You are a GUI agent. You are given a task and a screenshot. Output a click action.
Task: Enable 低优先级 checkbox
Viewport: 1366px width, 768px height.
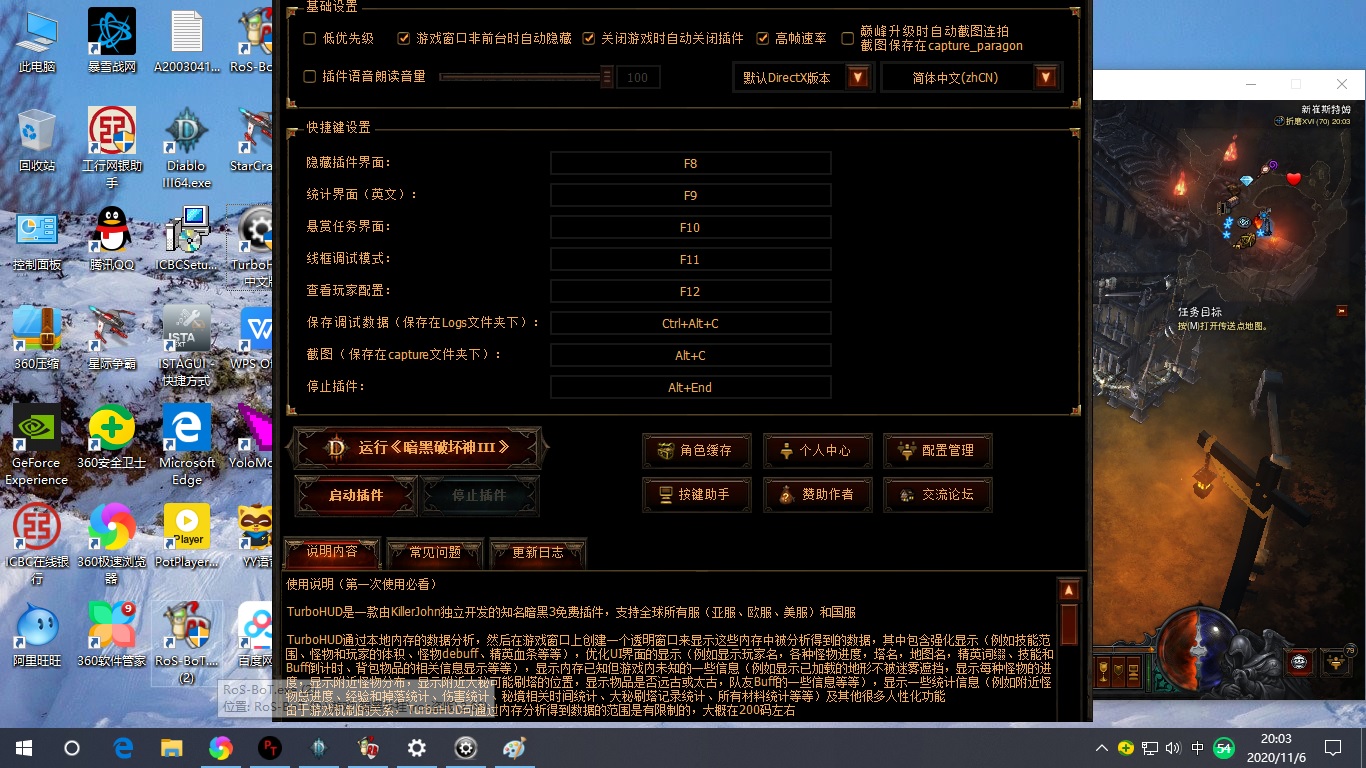coord(310,39)
